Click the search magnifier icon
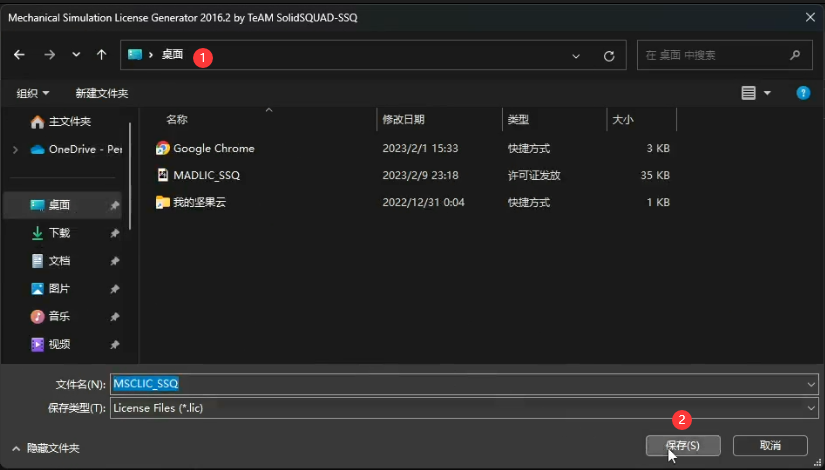This screenshot has width=825, height=470. [795, 55]
